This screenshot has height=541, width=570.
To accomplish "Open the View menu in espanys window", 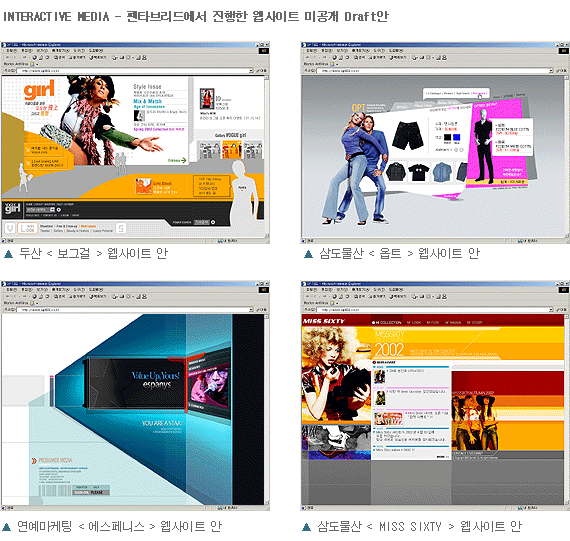I will click(42, 290).
